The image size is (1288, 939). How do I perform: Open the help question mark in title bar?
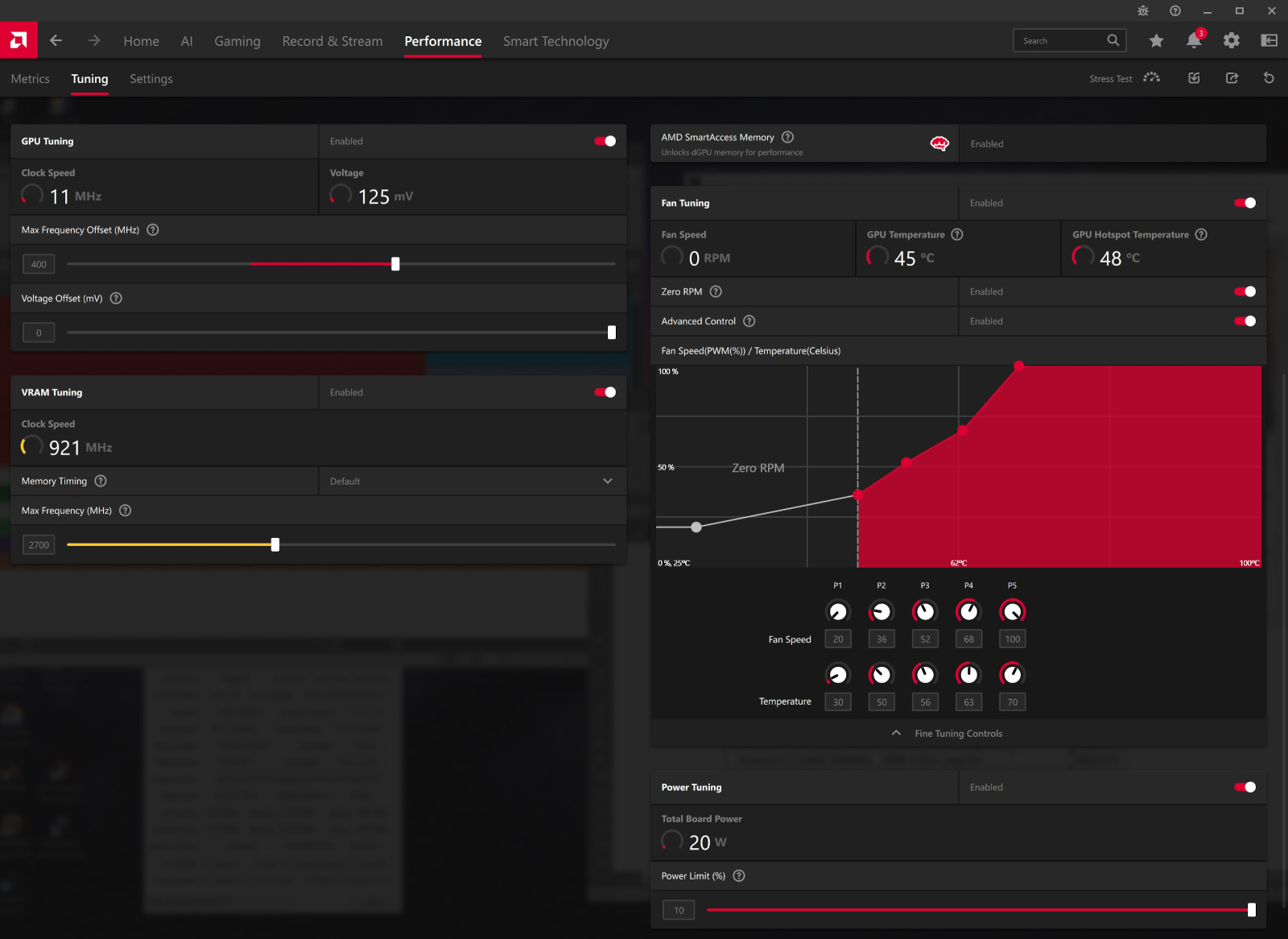(1175, 10)
